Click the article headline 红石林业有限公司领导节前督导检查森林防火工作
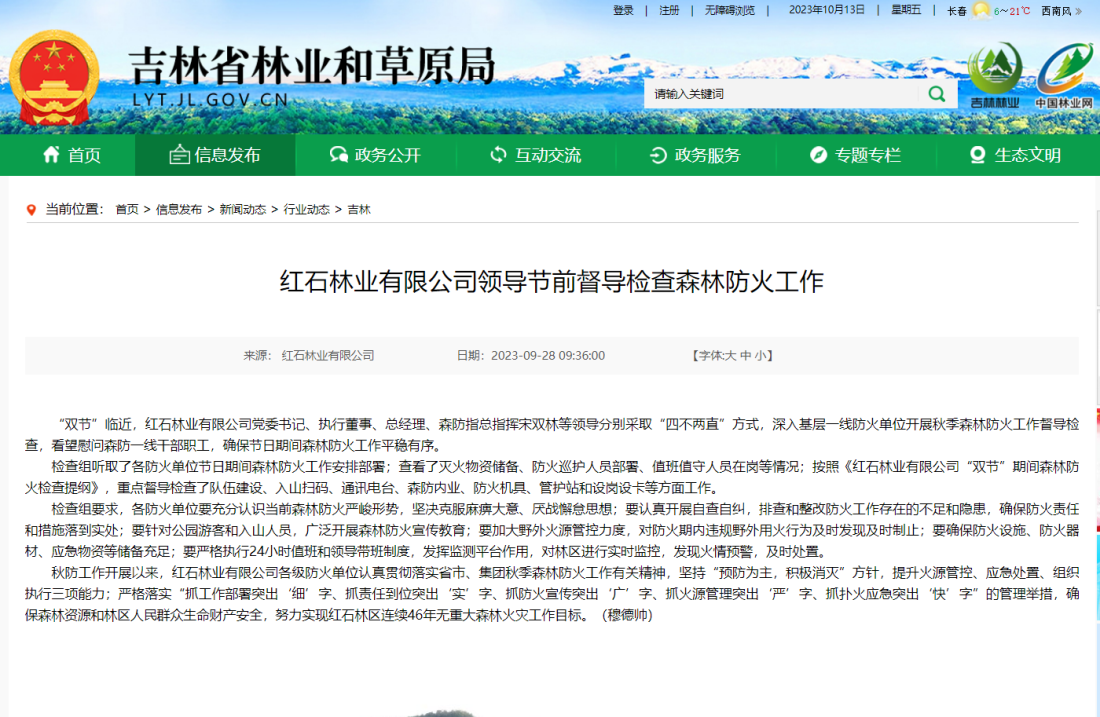This screenshot has width=1100, height=717. 551,281
